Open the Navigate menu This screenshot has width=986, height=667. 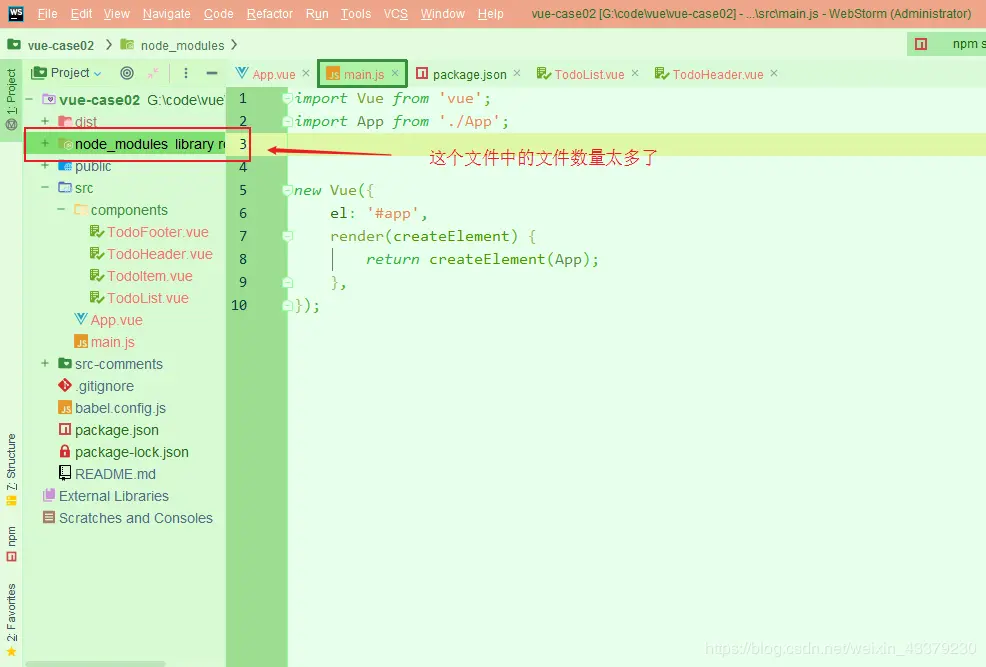[167, 13]
